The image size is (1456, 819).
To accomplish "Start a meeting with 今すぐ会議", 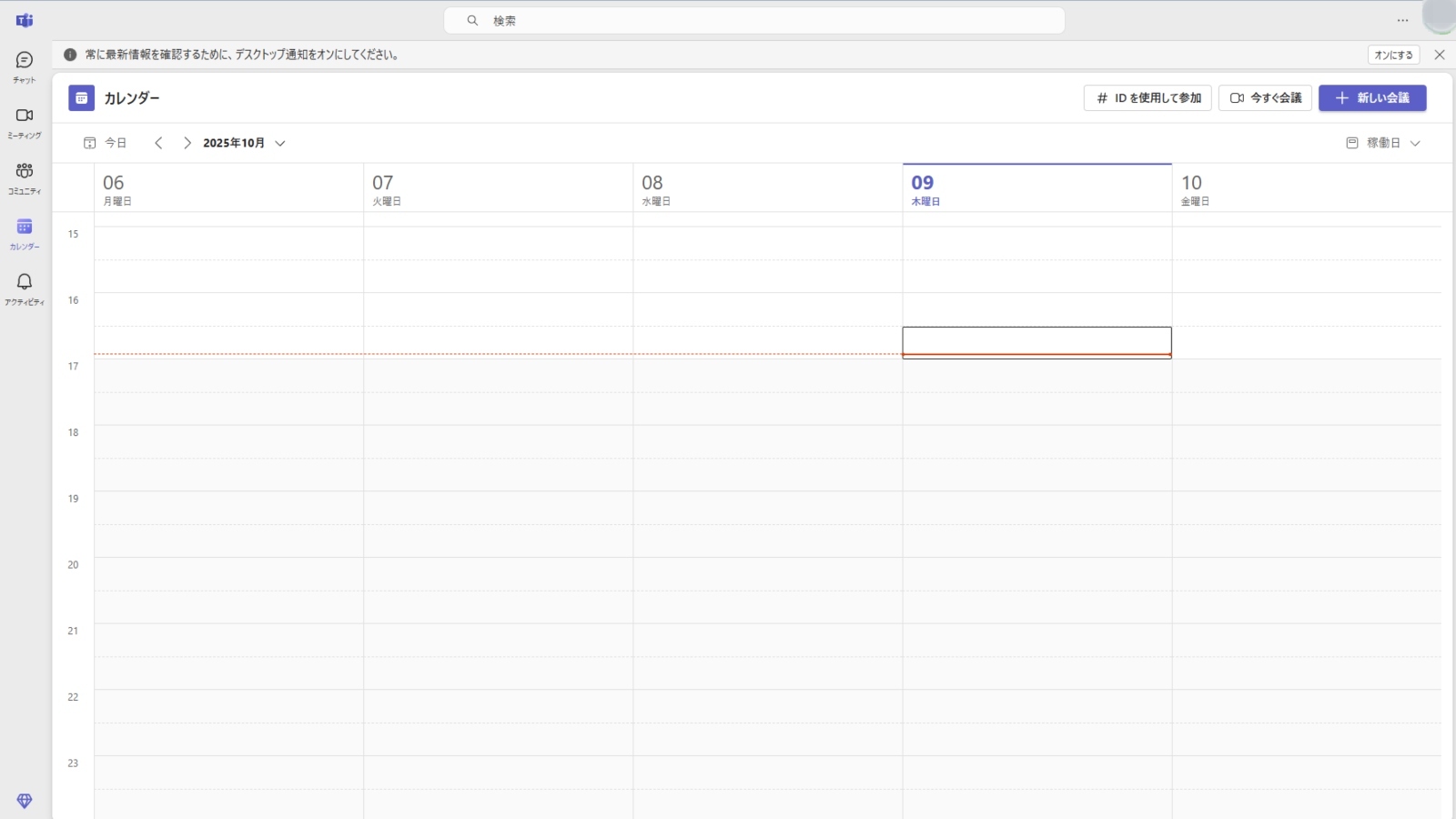I will click(1267, 98).
